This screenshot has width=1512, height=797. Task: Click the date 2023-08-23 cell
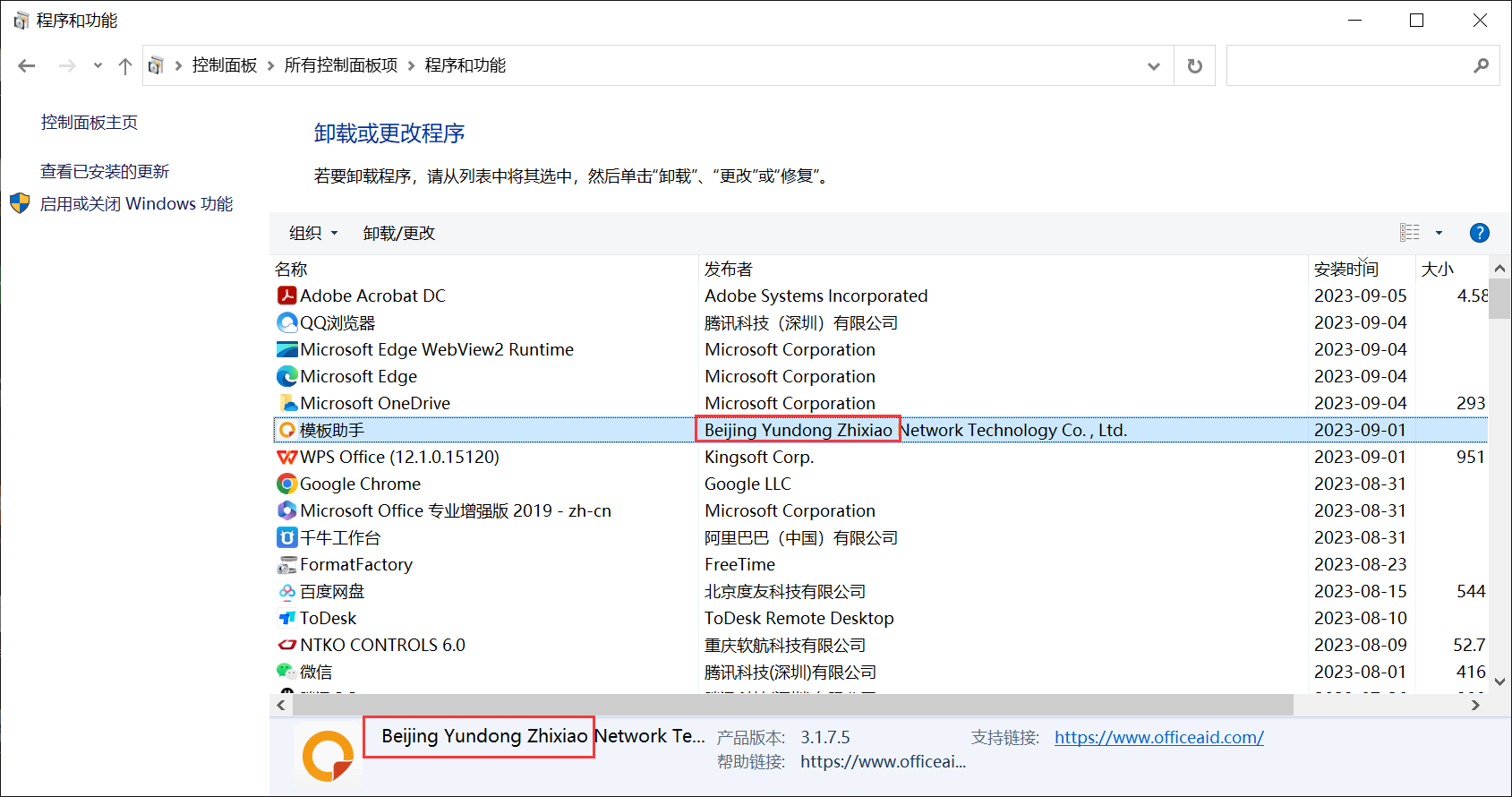(1360, 564)
